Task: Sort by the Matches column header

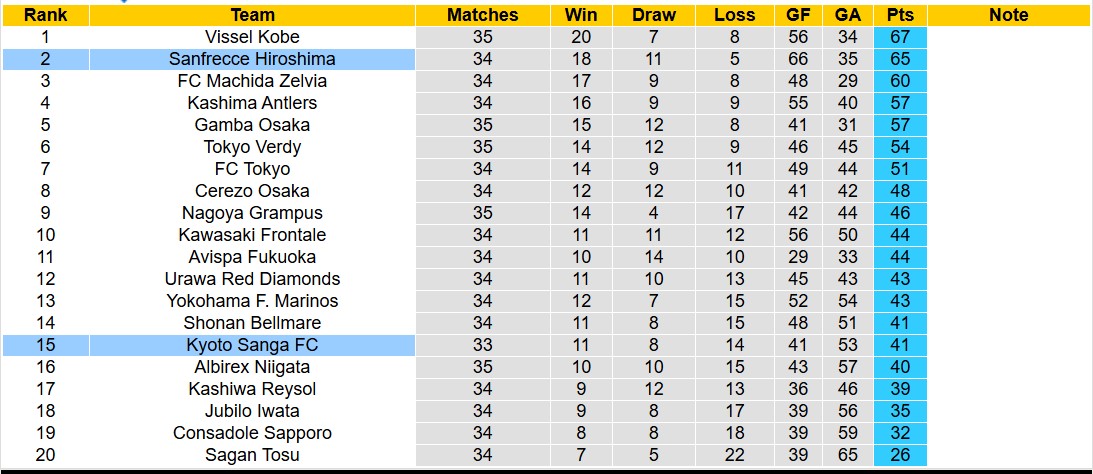Action: [482, 15]
